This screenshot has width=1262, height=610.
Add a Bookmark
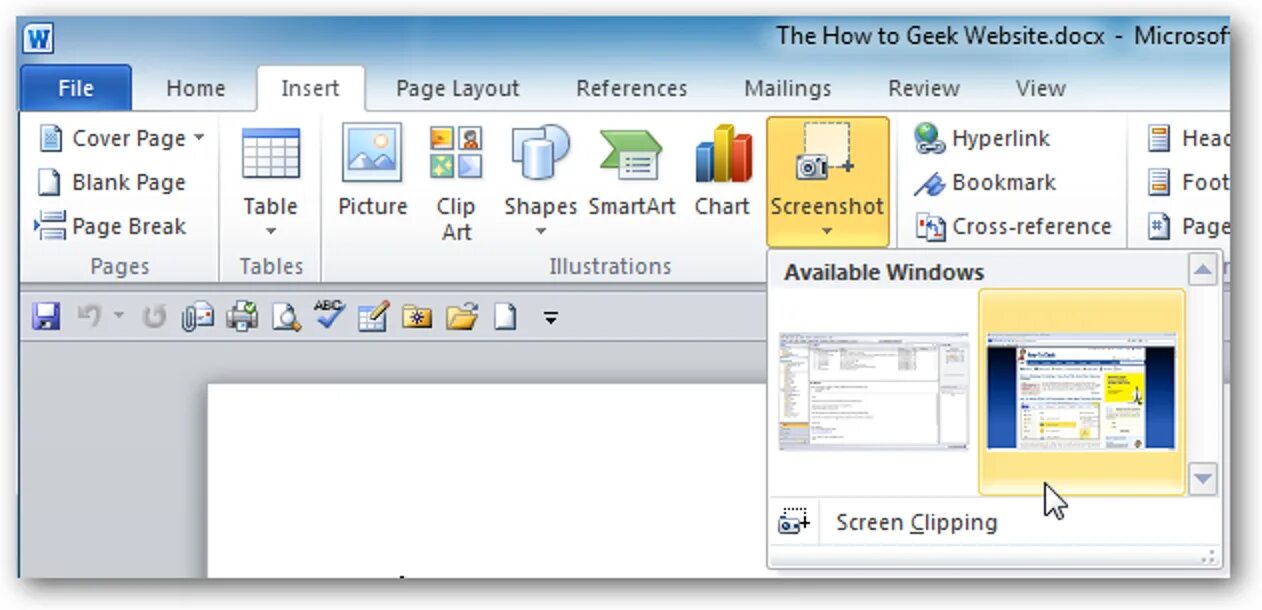985,182
